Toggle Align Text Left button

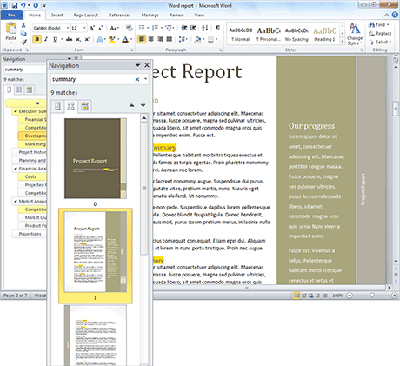[x=142, y=39]
